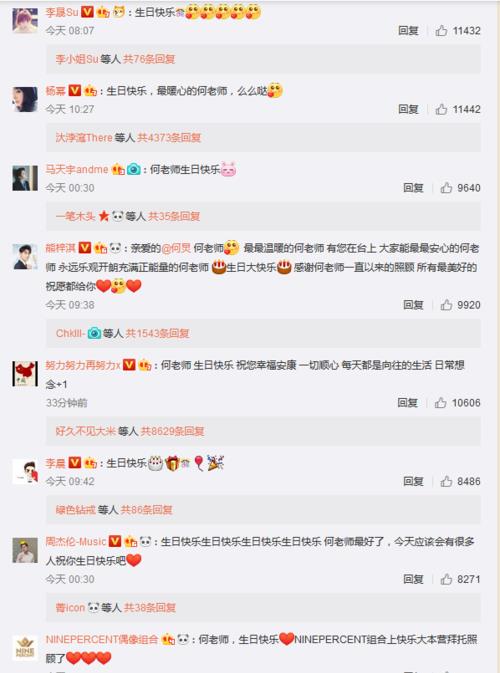The height and width of the screenshot is (673, 500).
Task: Click thumbs-up on comment with 11442 likes
Action: pos(441,109)
